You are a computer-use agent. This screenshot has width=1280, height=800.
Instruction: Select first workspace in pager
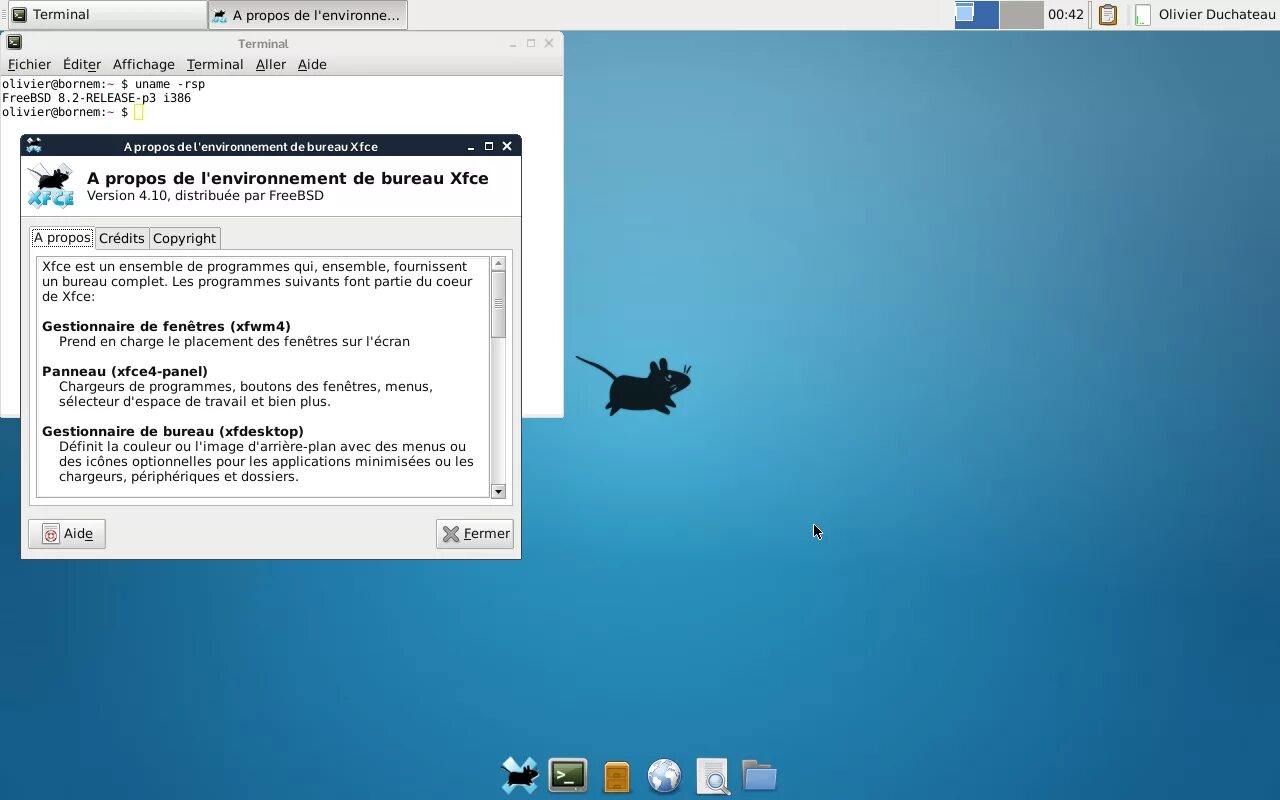coord(977,15)
